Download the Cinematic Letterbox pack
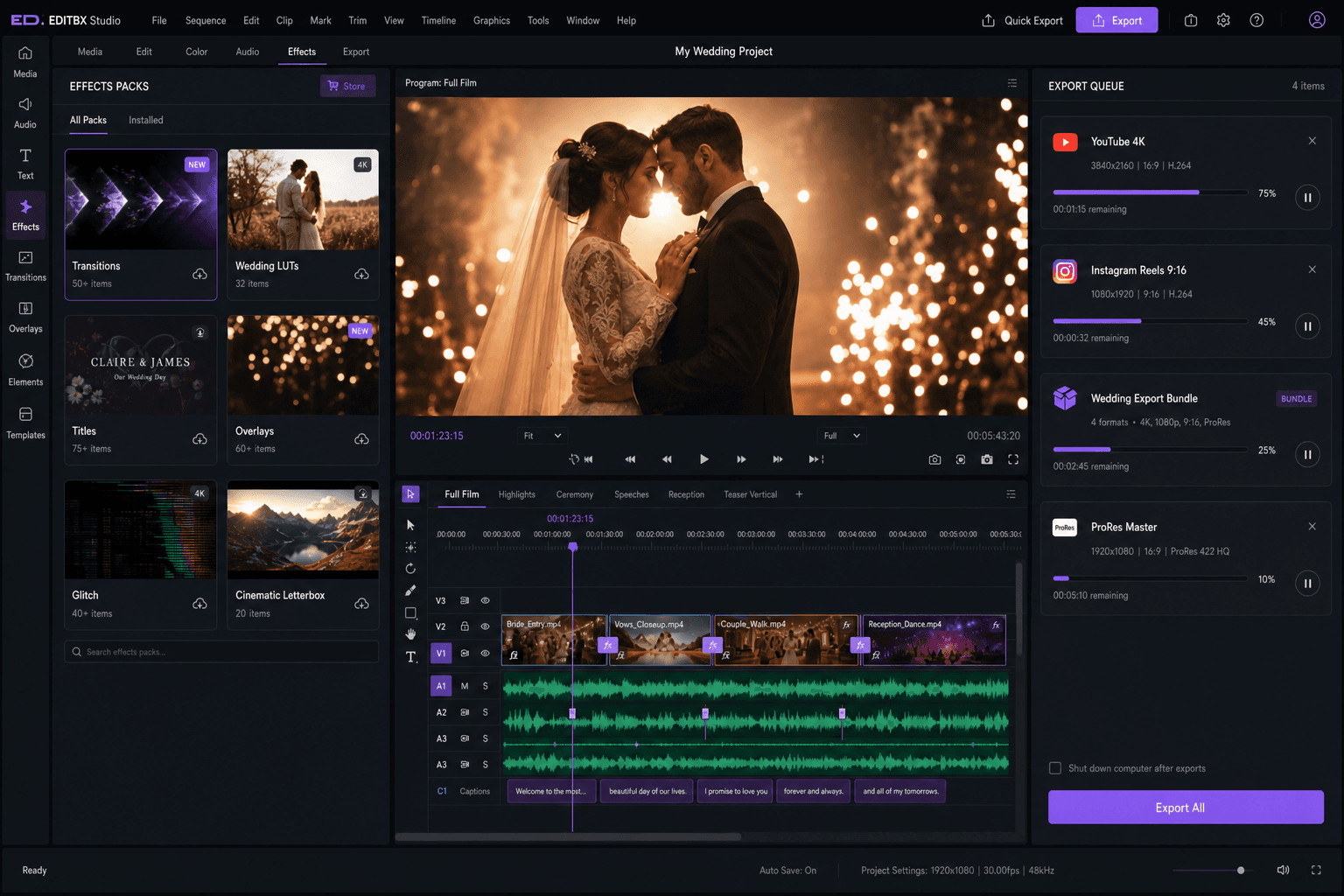 point(361,604)
